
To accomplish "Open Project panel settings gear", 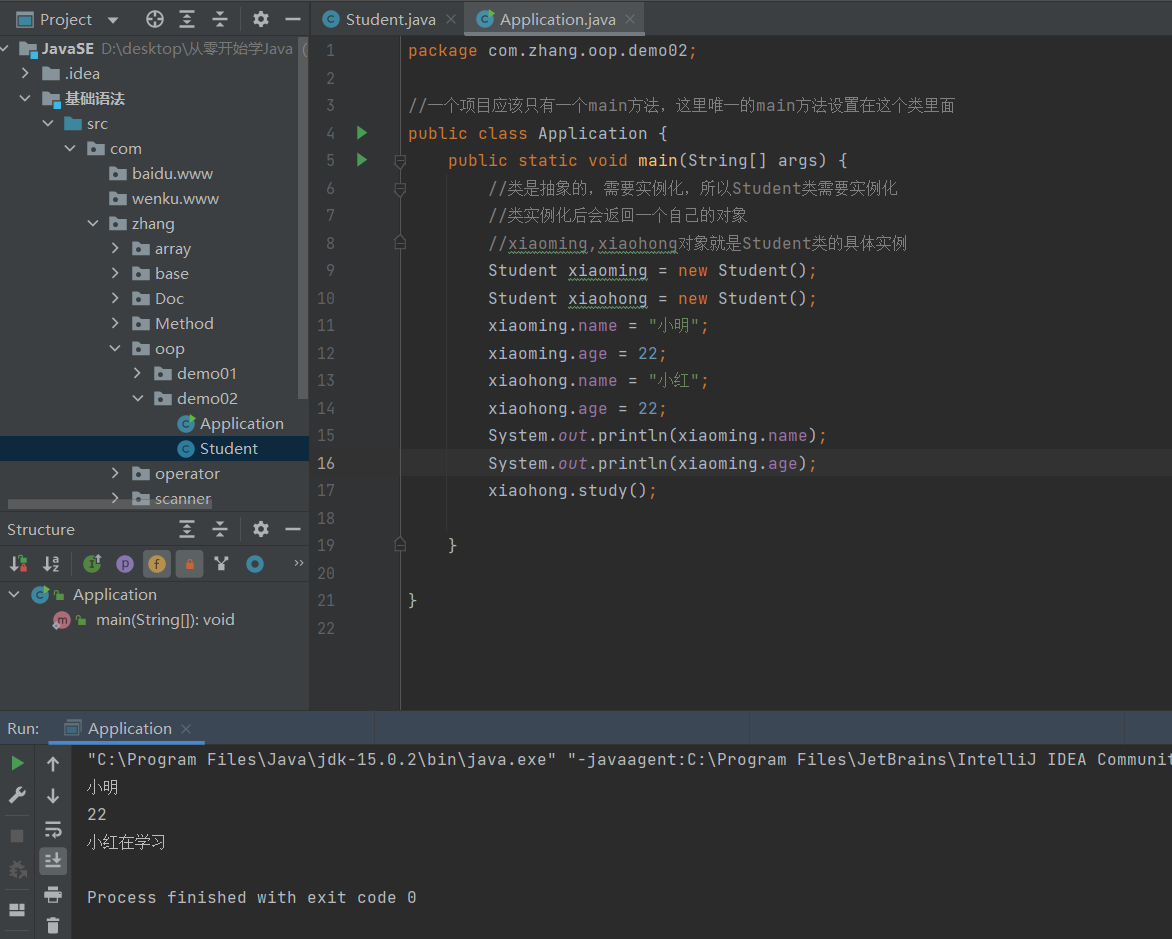I will (260, 19).
